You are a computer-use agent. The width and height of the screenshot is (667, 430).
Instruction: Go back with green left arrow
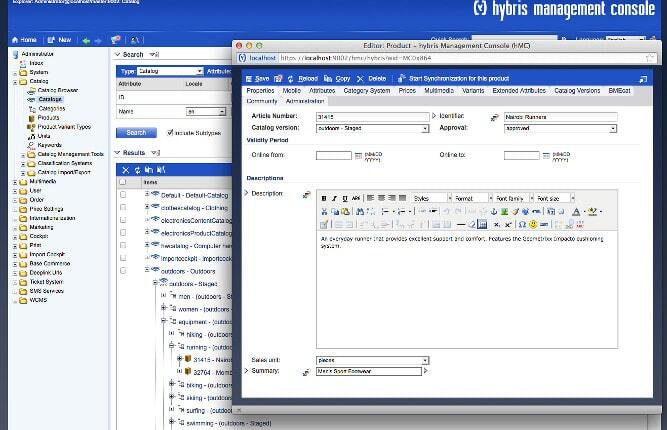pyautogui.click(x=86, y=41)
